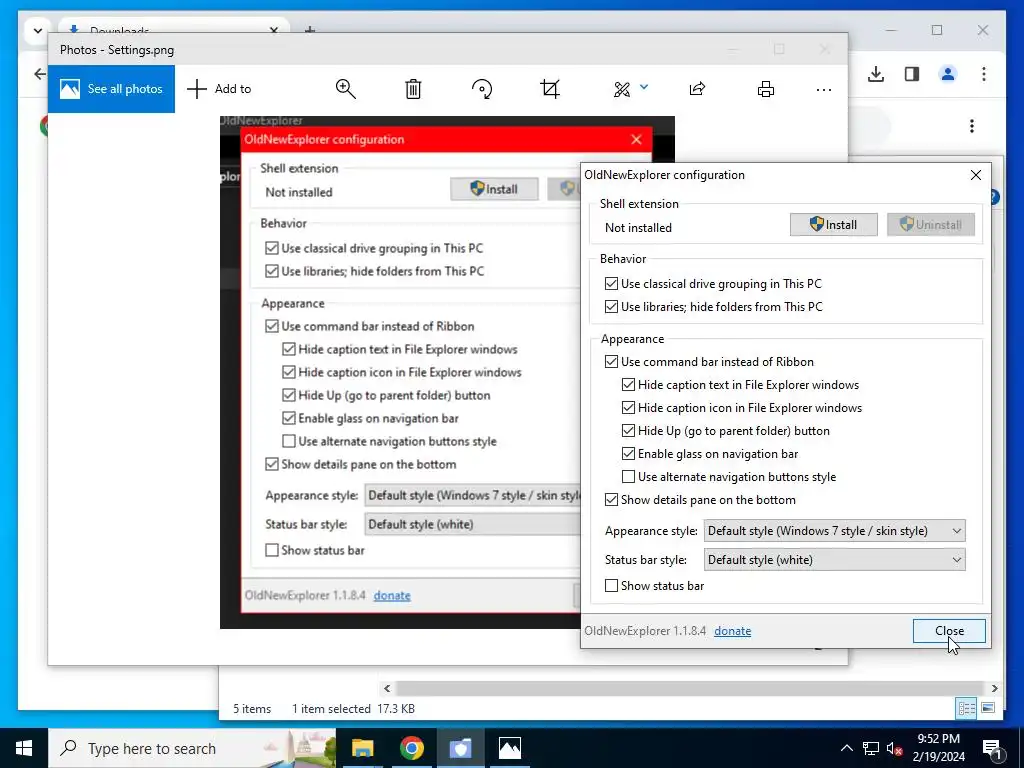
Task: Open Edit & Create tools icon in Photos
Action: 622,89
